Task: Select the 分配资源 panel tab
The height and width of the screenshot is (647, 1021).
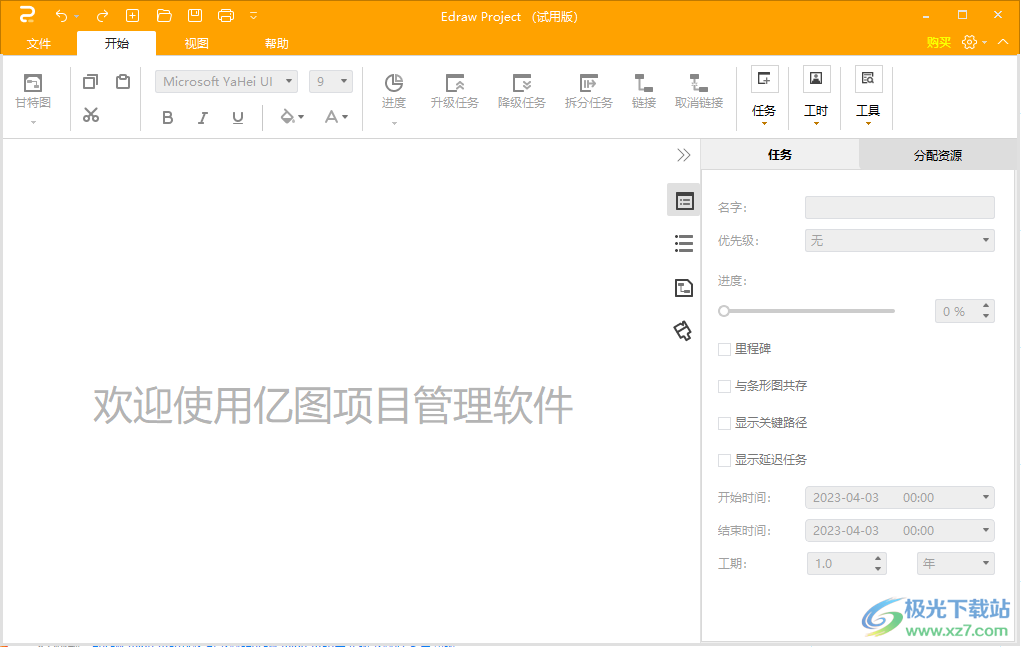Action: click(938, 155)
